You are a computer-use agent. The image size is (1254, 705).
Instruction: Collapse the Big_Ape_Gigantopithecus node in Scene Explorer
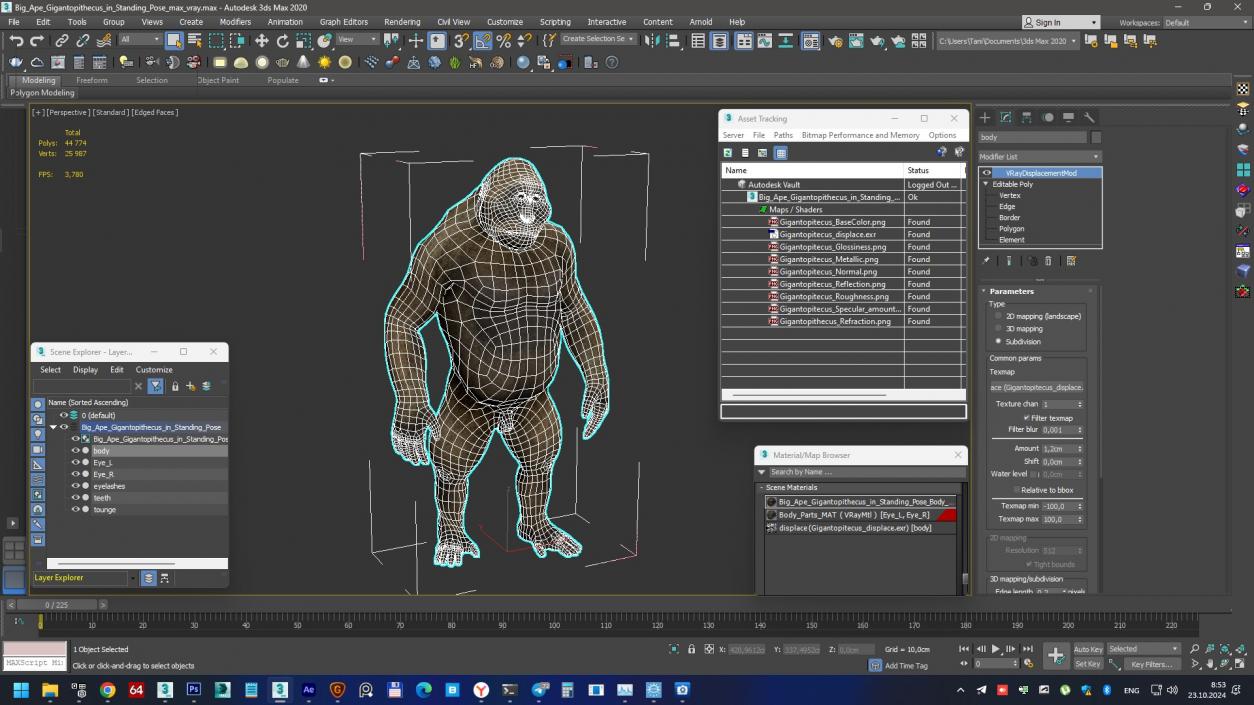[54, 427]
